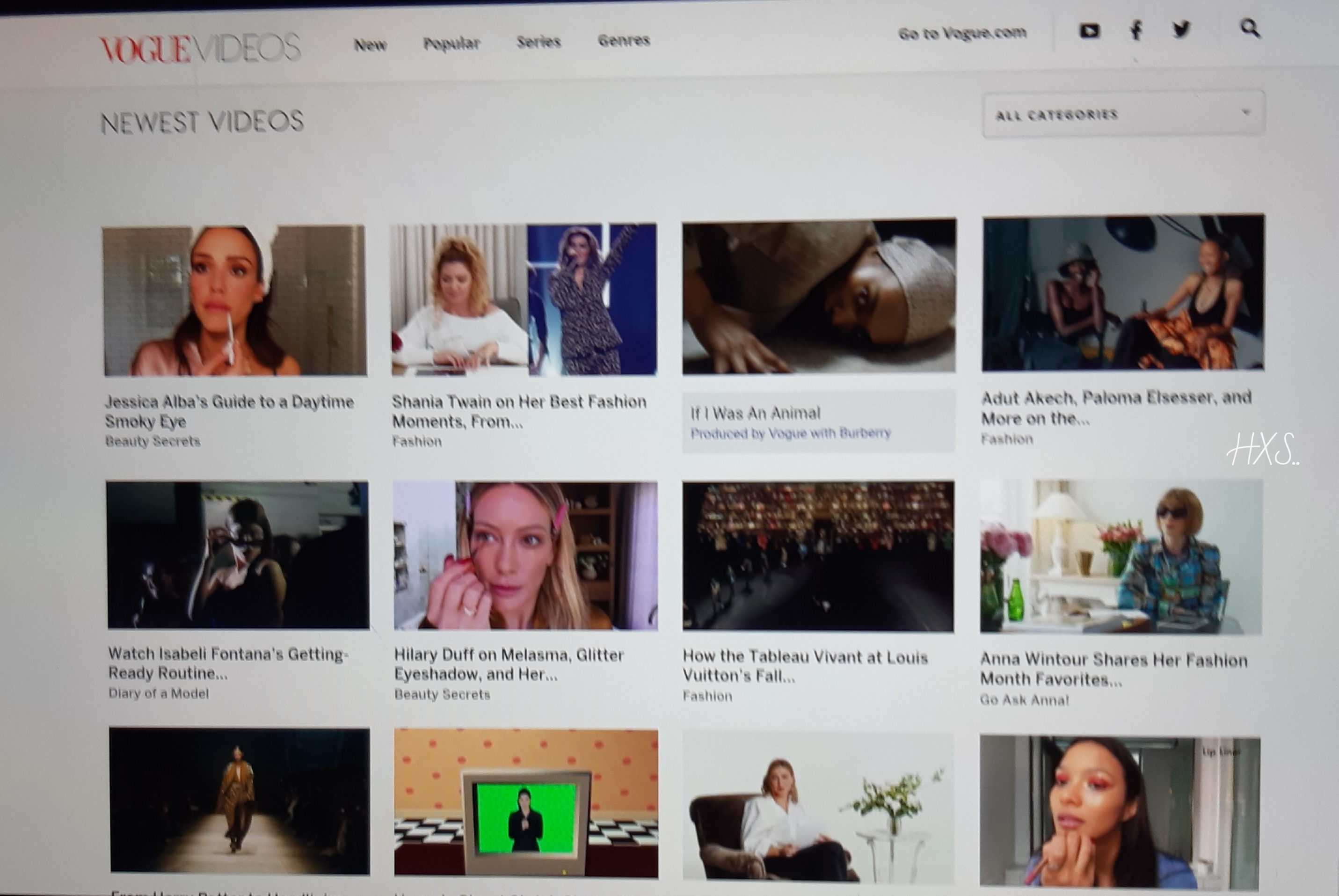Open the New menu item
Viewport: 1339px width, 896px height.
pos(370,44)
